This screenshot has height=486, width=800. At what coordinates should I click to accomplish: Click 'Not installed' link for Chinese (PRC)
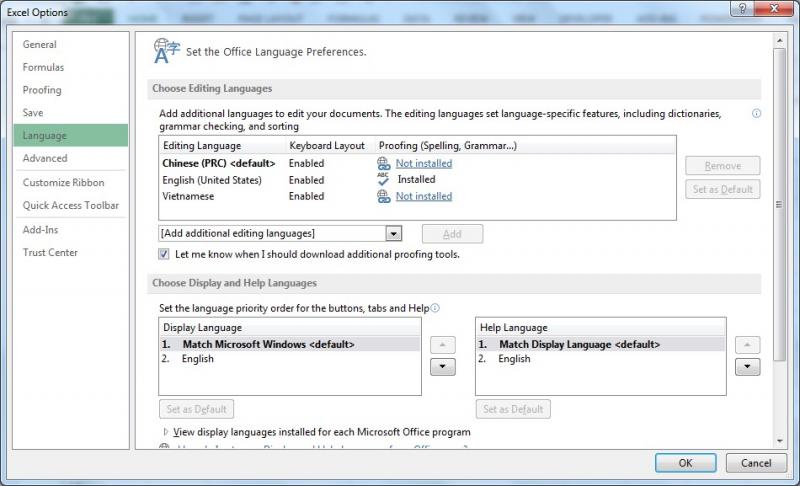click(424, 164)
